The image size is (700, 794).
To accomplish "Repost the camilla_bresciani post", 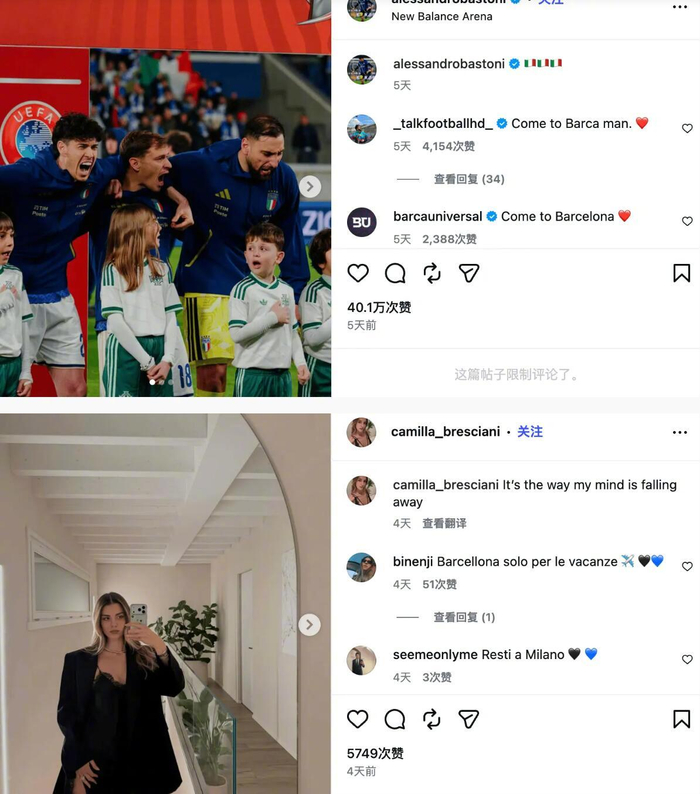I will (x=432, y=719).
